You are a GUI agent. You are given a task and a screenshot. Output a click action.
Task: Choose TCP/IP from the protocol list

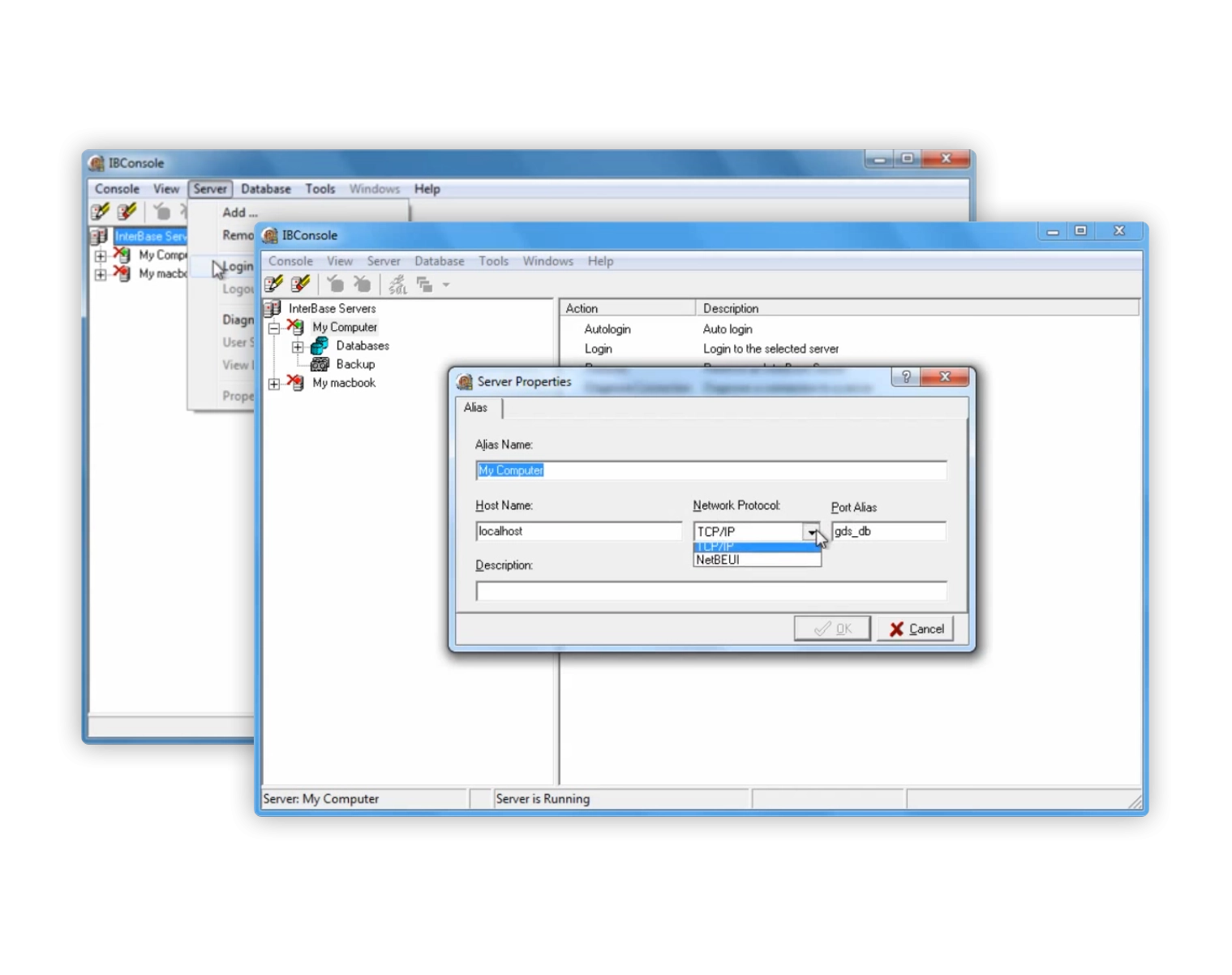click(x=757, y=547)
